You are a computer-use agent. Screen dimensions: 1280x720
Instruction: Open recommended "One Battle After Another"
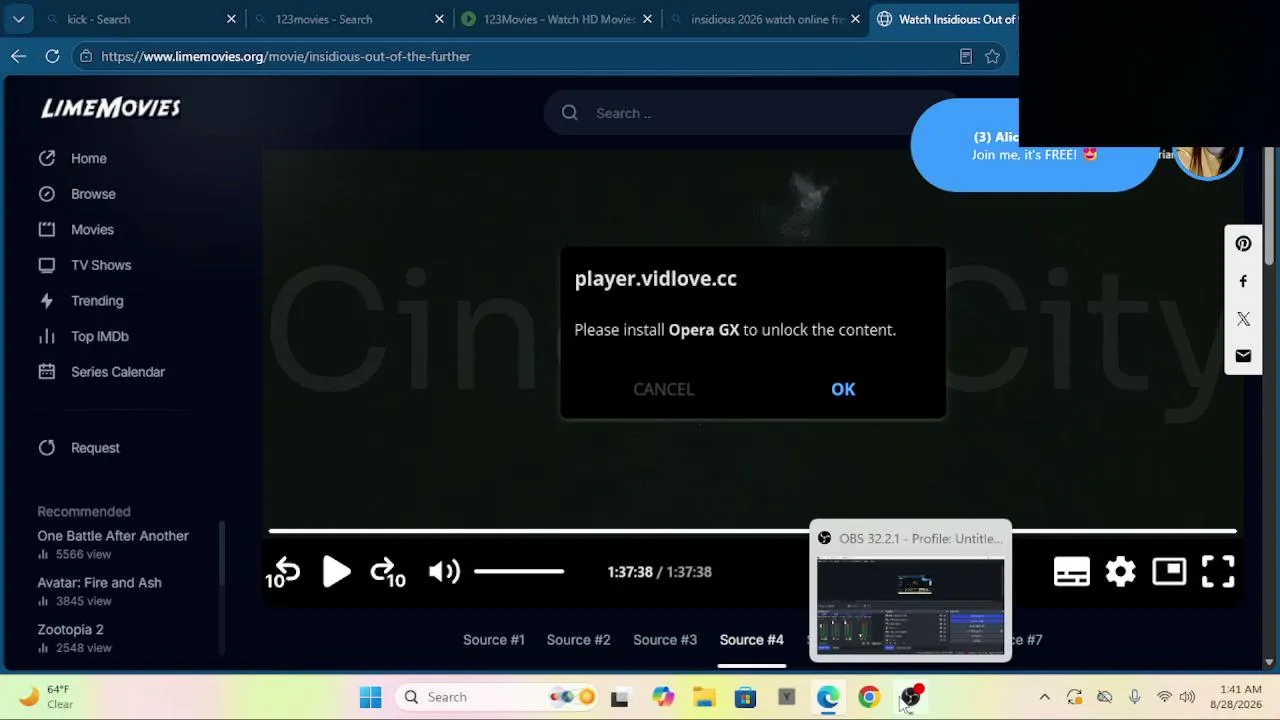point(113,536)
